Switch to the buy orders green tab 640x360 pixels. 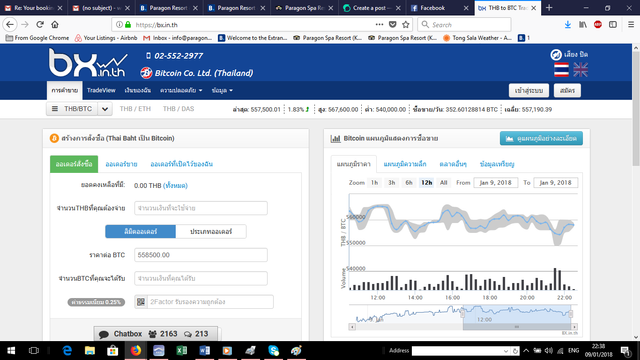74,164
